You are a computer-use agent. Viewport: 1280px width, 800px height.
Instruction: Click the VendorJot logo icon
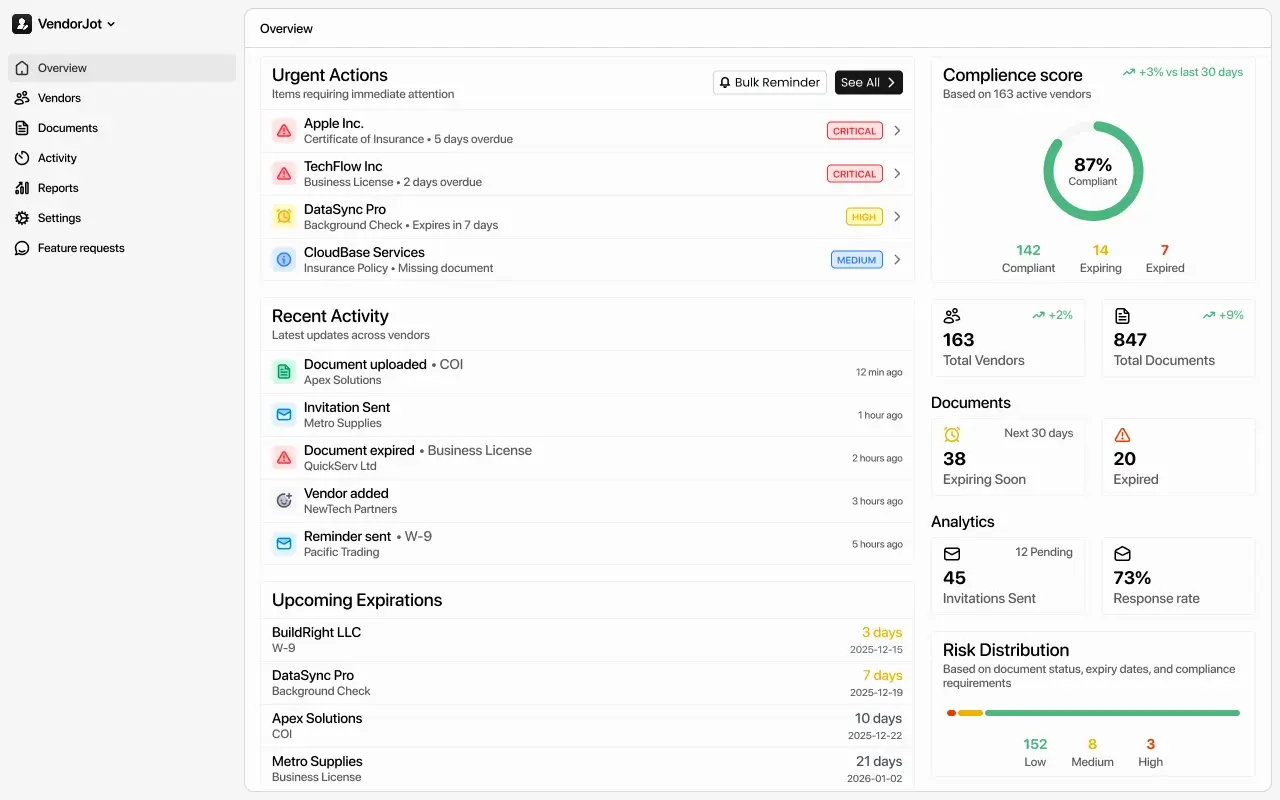[22, 24]
